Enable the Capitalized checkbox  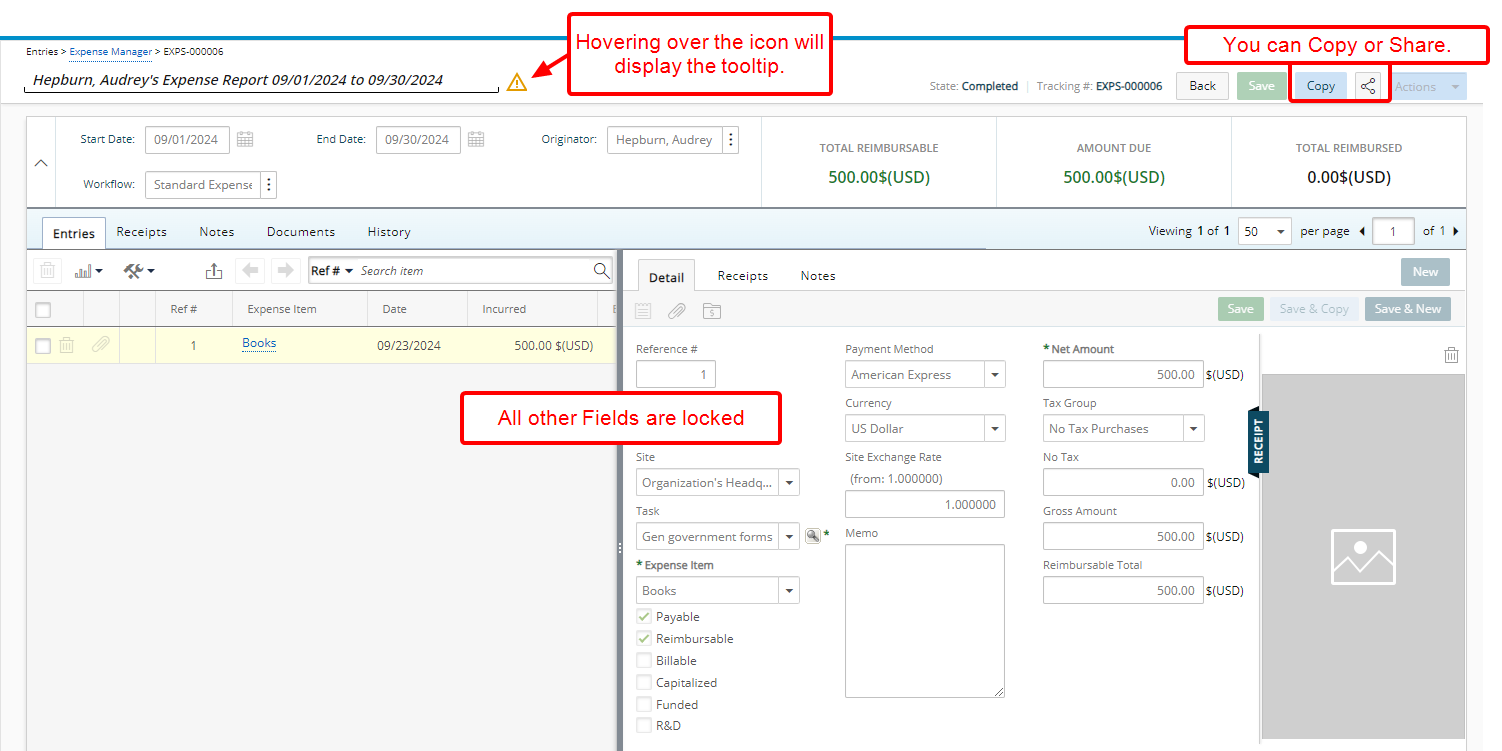click(x=644, y=682)
